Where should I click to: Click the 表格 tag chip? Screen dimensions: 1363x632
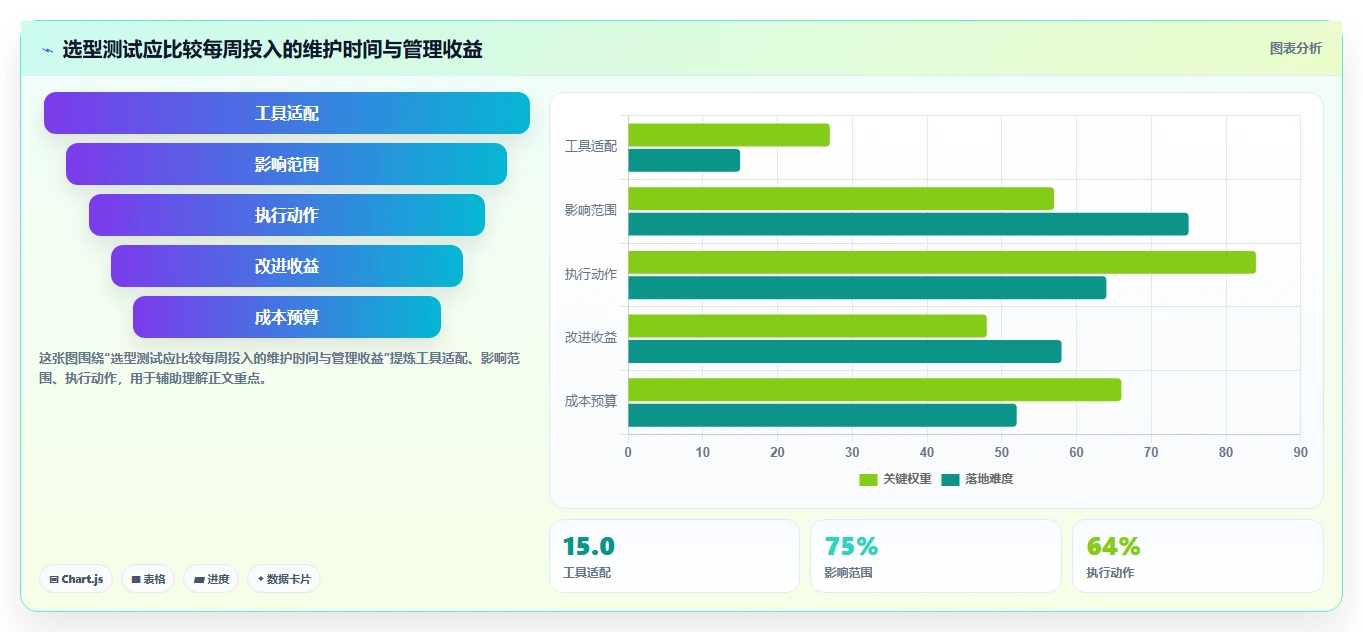click(148, 579)
